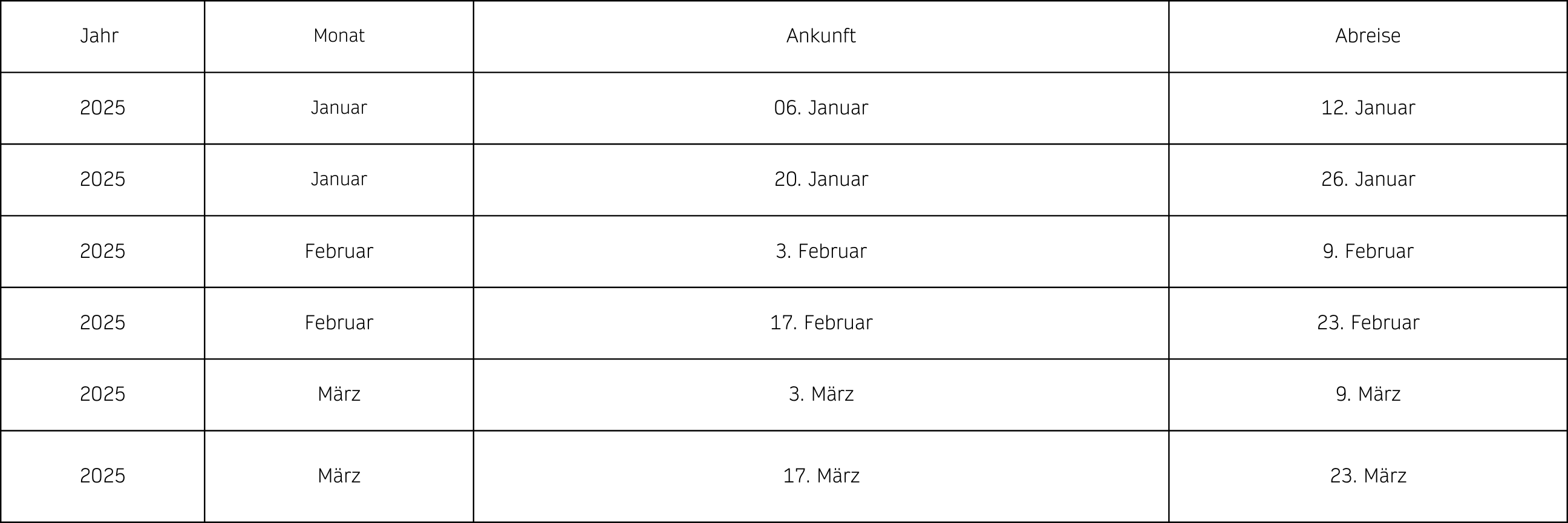This screenshot has height=523, width=1568.
Task: Select the 17. Februar arrival cell
Action: [821, 323]
